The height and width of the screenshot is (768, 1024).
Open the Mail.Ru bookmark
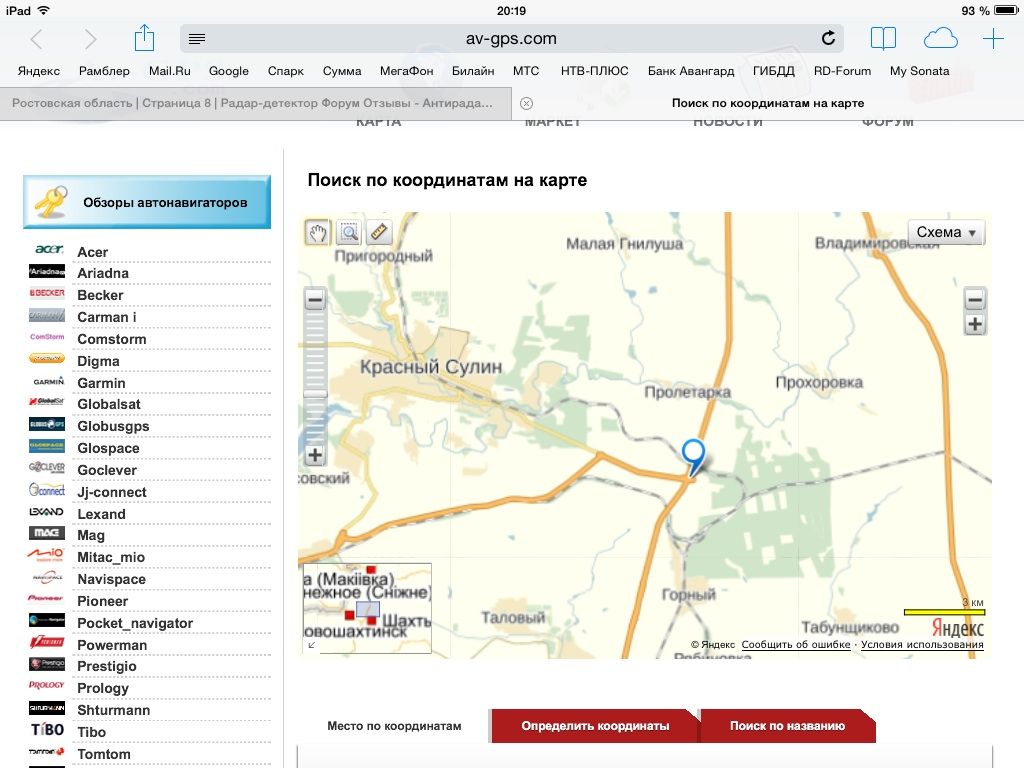(170, 71)
